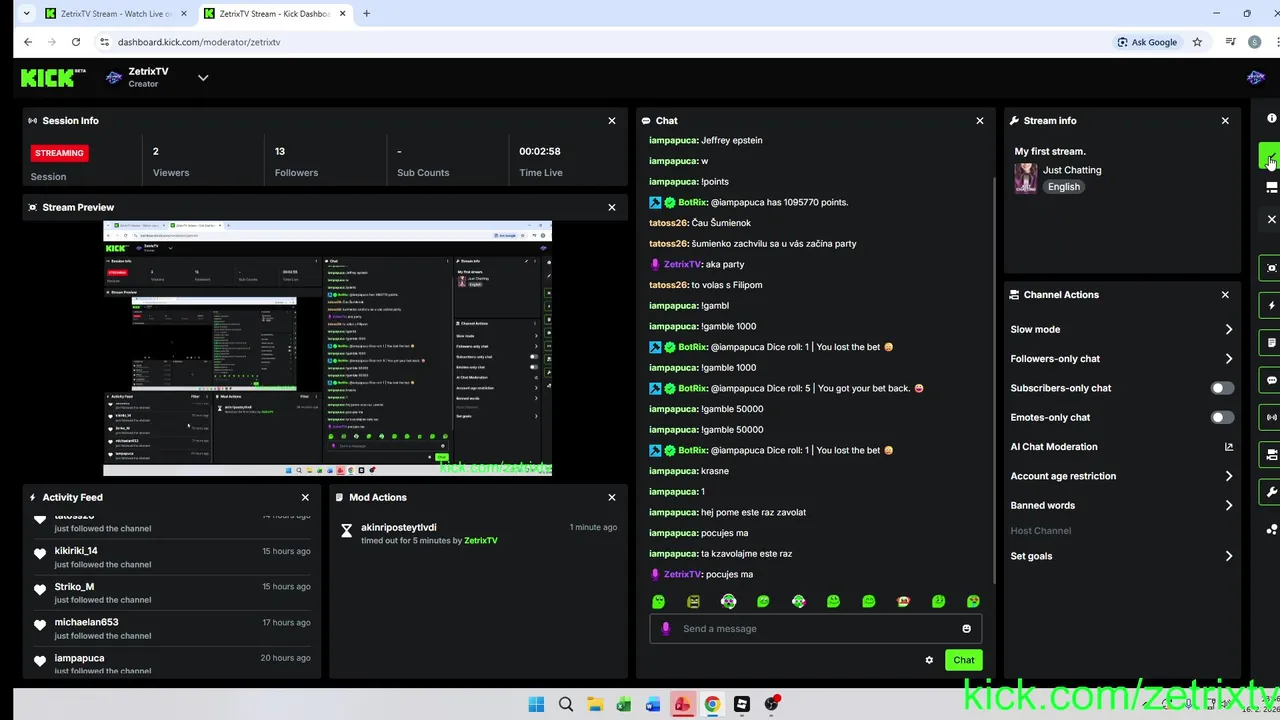This screenshot has width=1280, height=720.
Task: Open File Explorer from taskbar
Action: click(594, 704)
